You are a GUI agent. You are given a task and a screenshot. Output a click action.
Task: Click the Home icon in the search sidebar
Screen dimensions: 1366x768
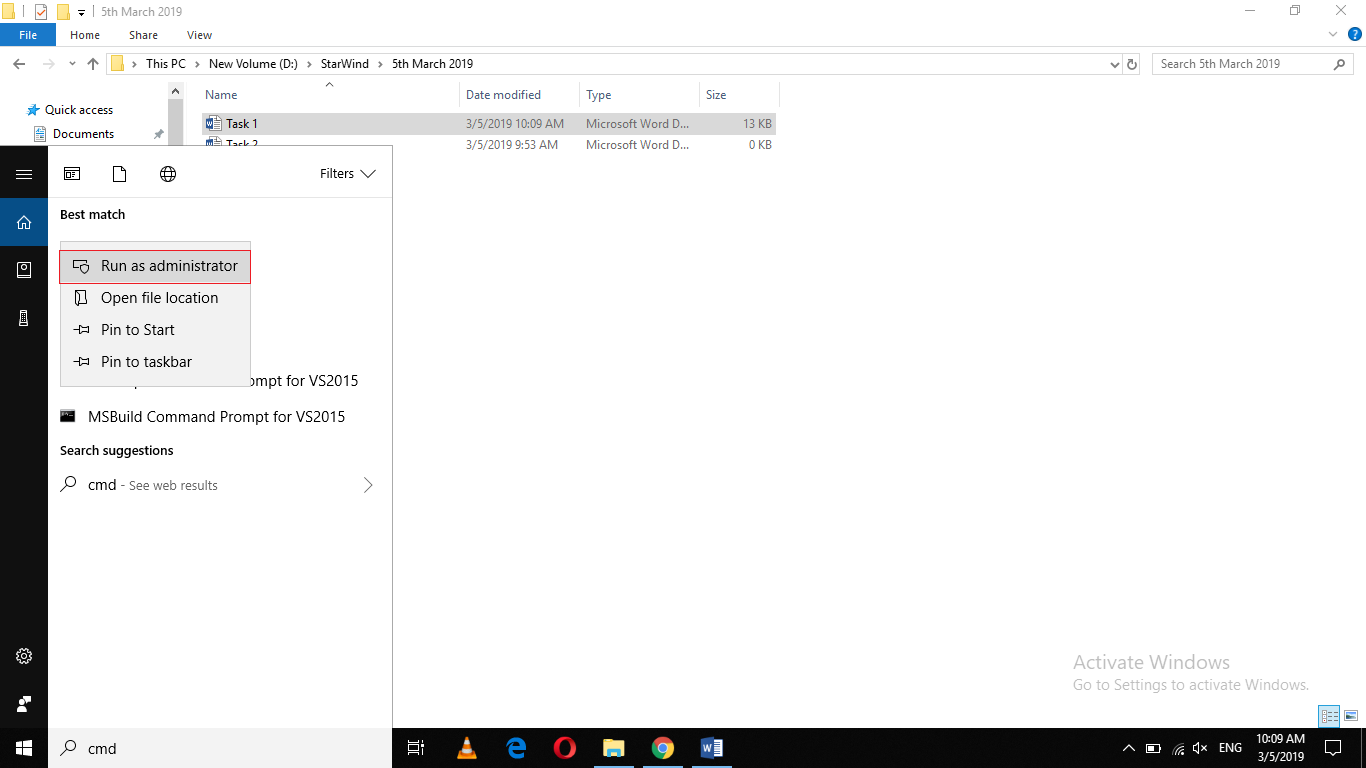click(x=24, y=221)
